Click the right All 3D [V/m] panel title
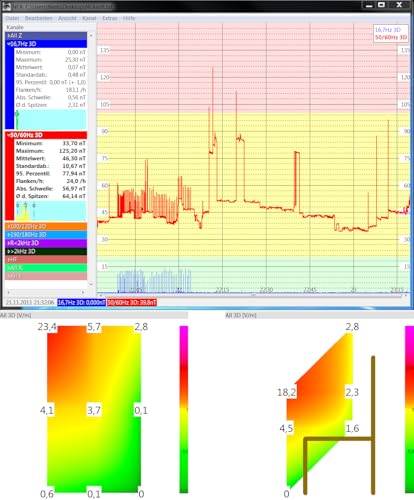414x500 pixels. (241, 315)
